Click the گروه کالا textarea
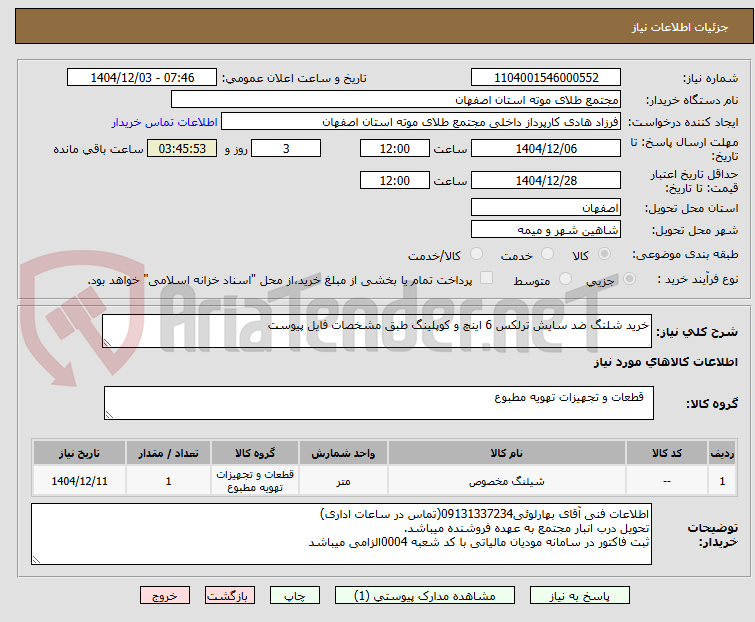 pos(379,403)
